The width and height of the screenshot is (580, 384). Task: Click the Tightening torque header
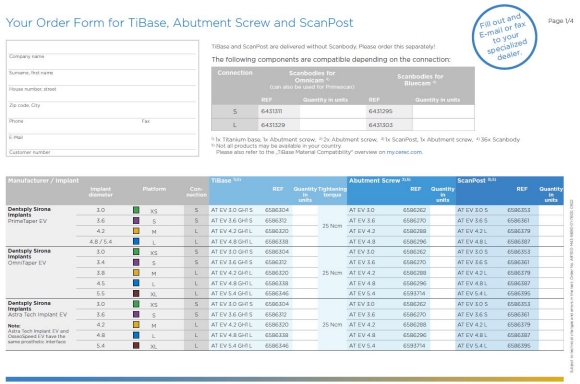tap(332, 192)
